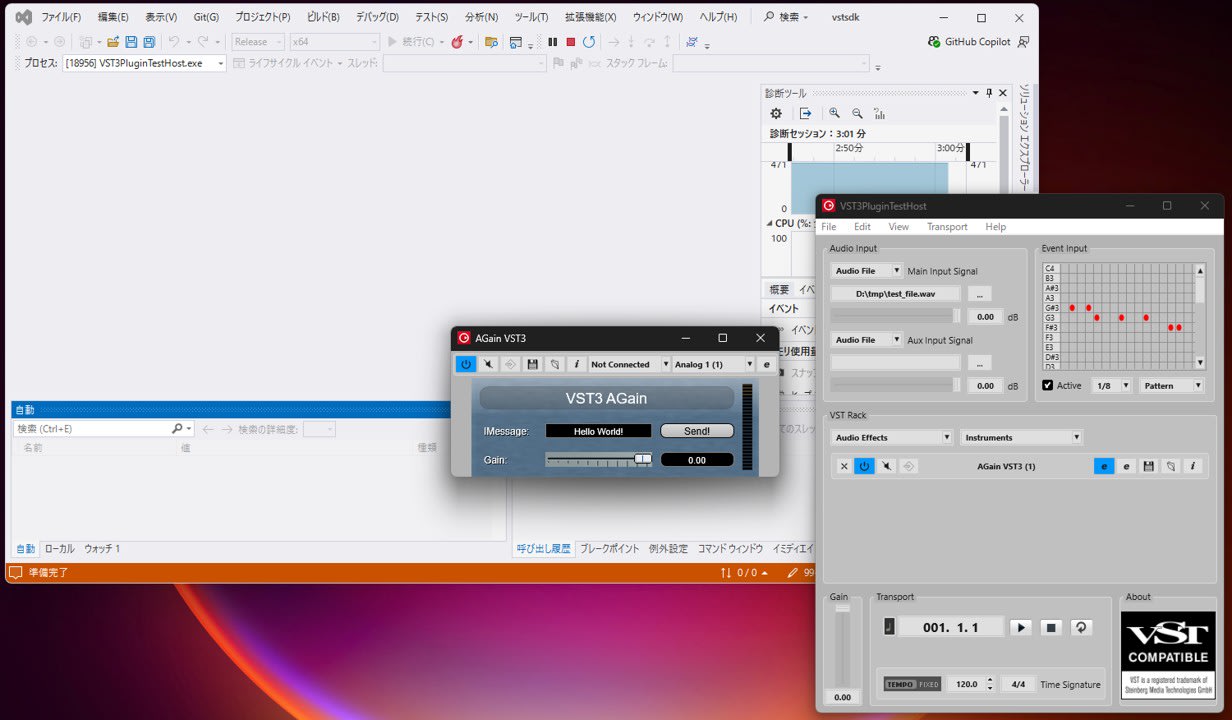
Task: Enable the Active checkbox for Event Input
Action: [1048, 385]
